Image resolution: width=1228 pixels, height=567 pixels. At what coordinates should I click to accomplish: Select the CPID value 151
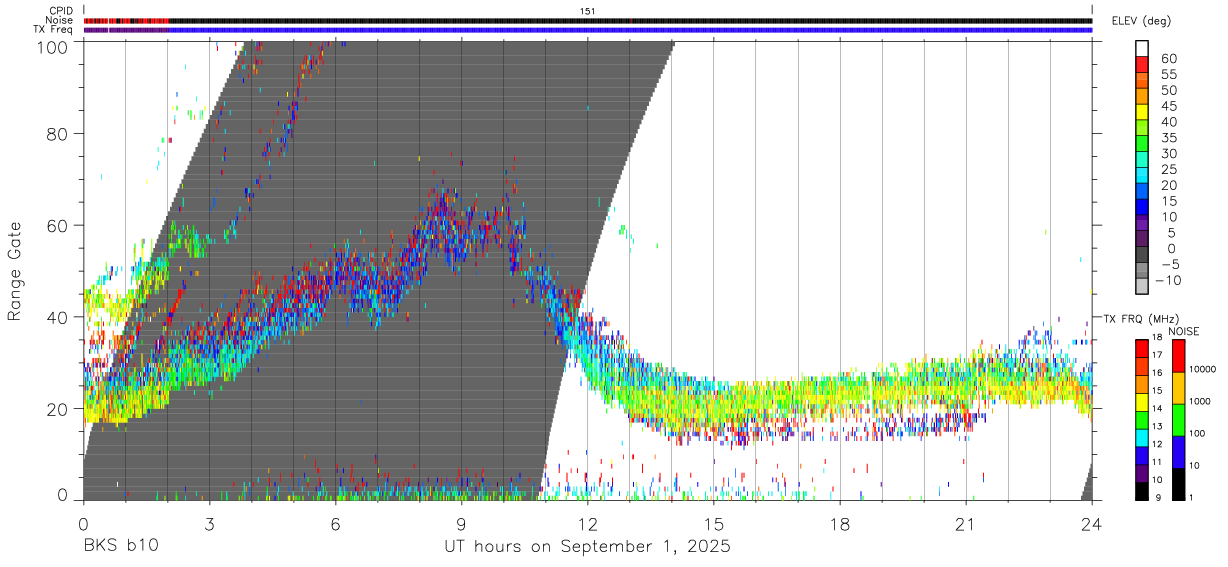[x=587, y=11]
